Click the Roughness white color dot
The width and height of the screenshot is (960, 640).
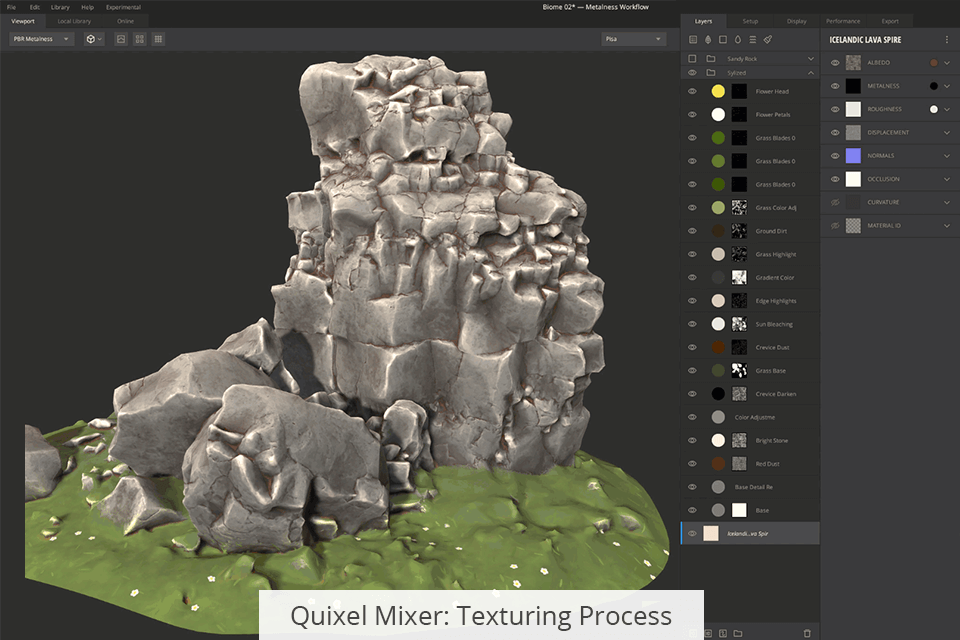(934, 109)
